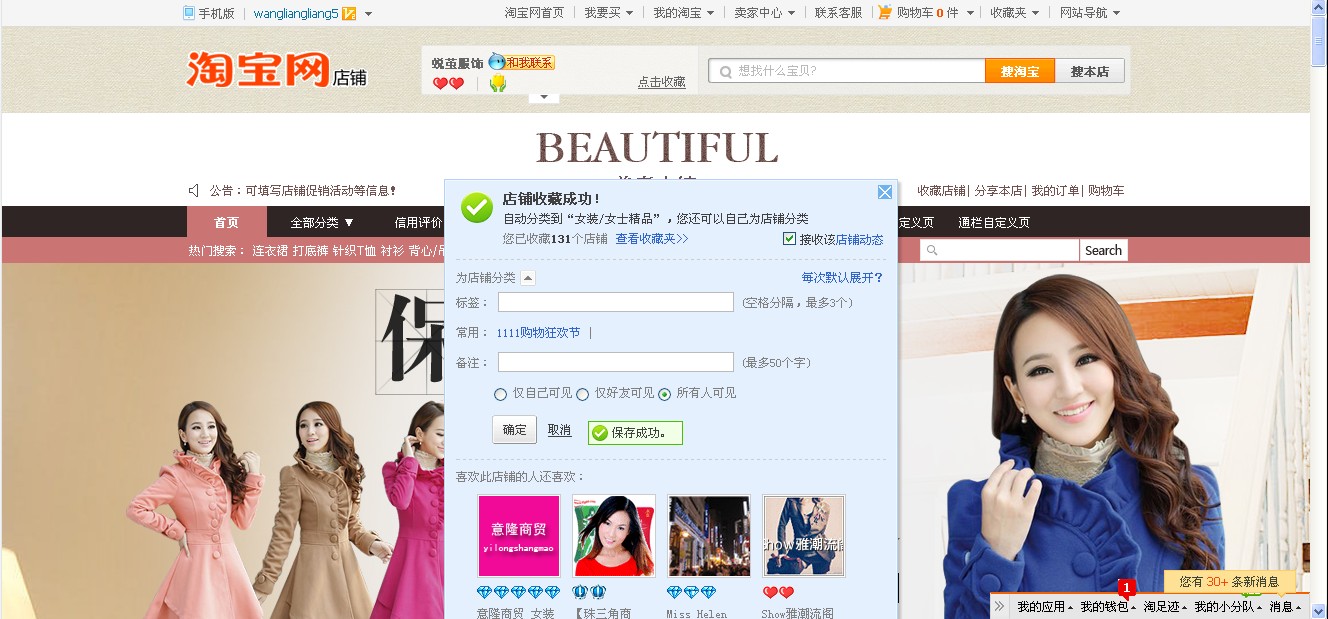Expand the 我的淘宝 dropdown menu
Viewport: 1328px width, 619px height.
point(684,13)
